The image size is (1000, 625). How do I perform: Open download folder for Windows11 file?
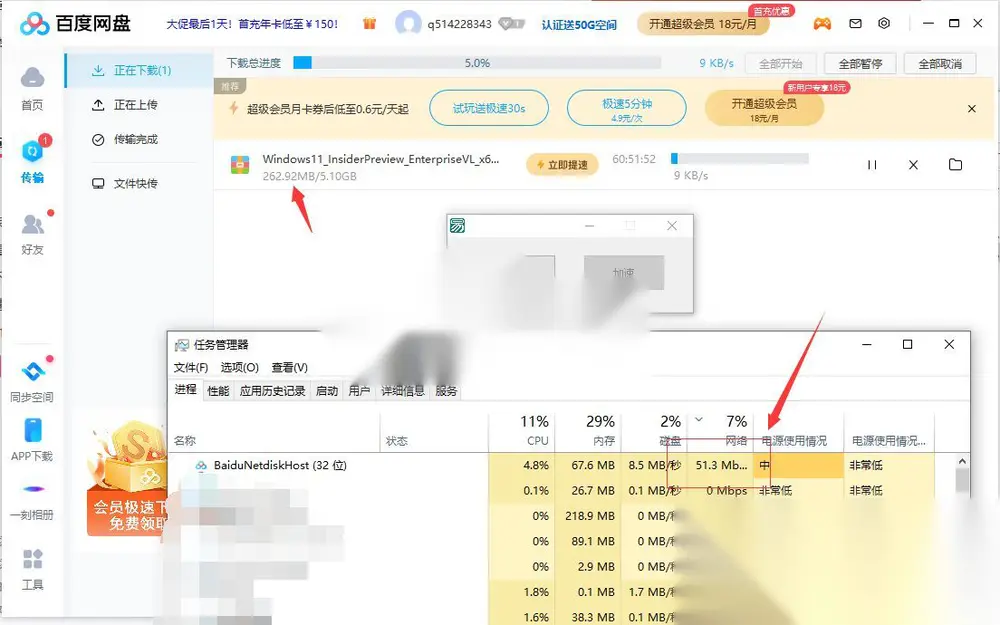coord(955,165)
